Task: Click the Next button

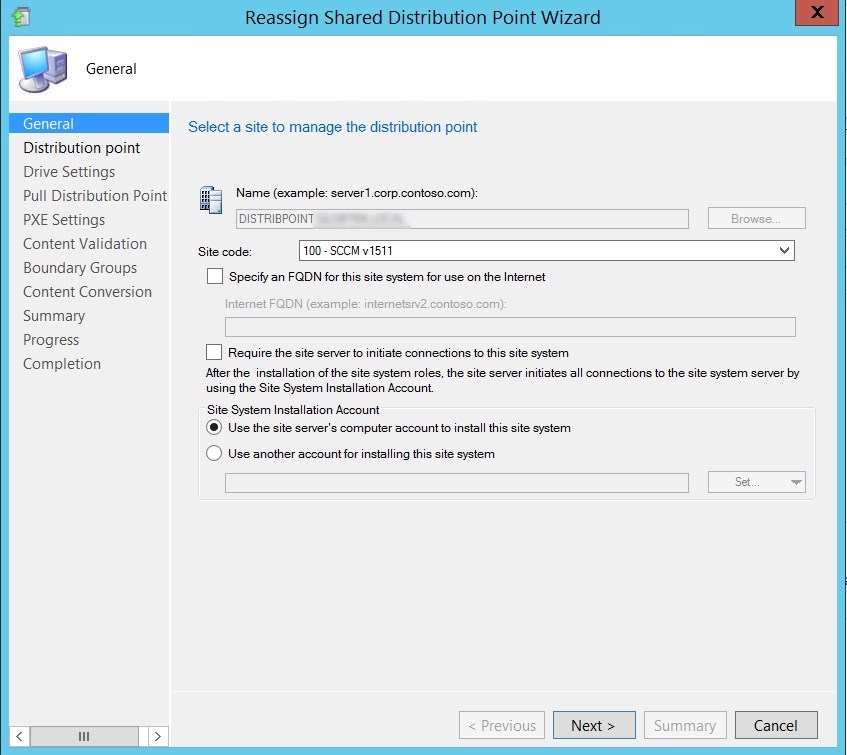Action: coord(594,725)
